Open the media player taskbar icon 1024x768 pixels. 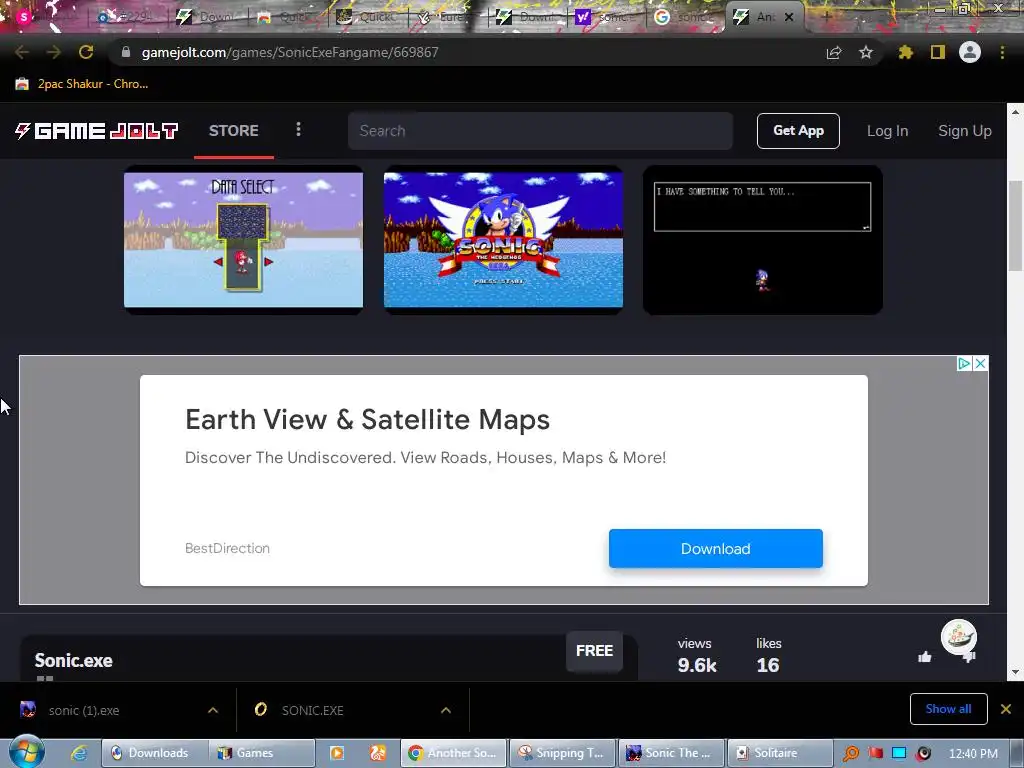point(337,753)
